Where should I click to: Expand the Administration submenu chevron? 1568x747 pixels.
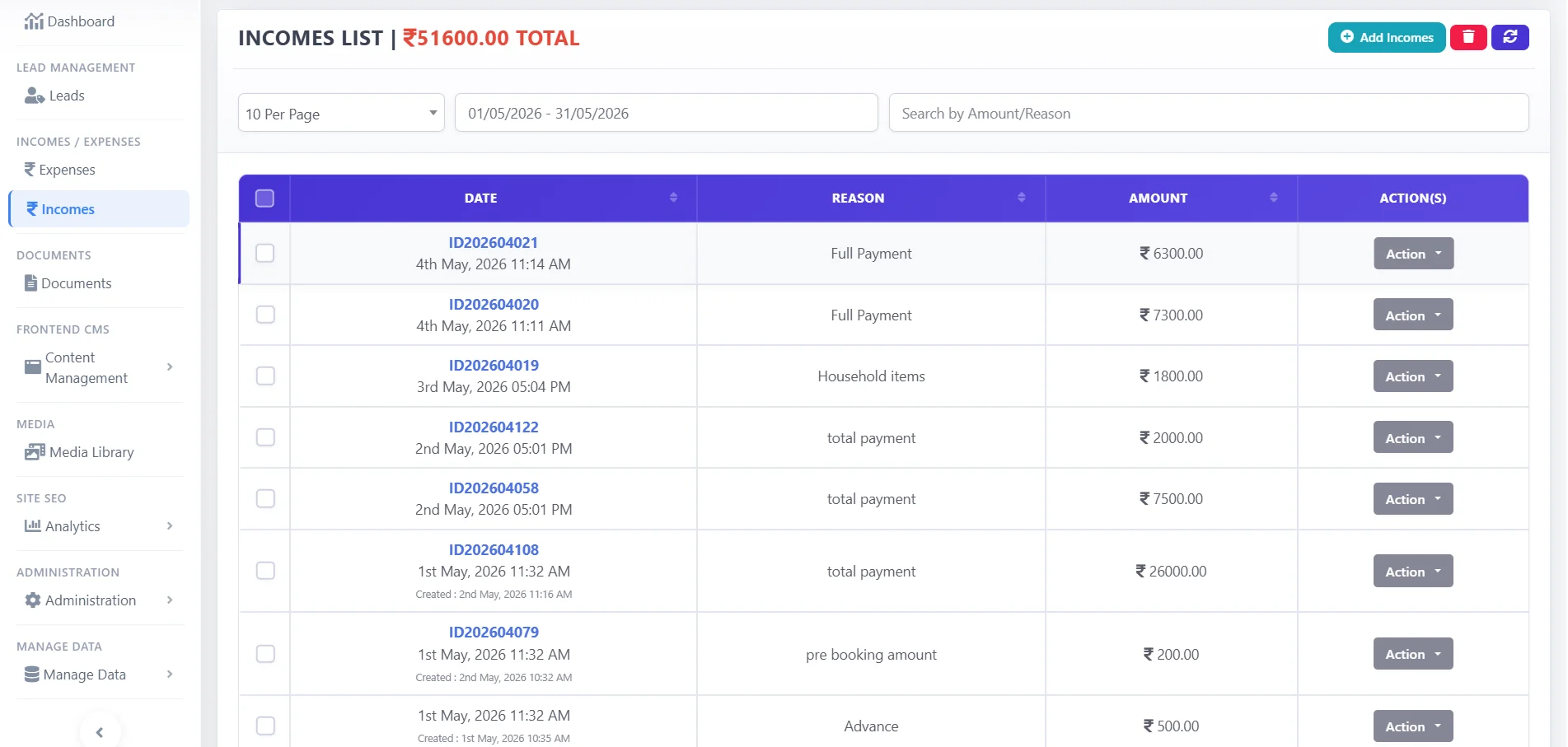[170, 600]
